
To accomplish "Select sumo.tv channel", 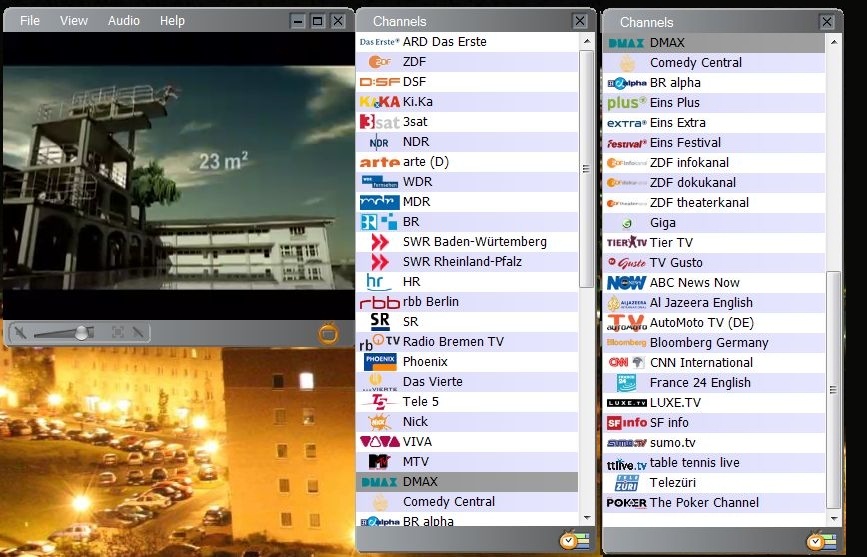I will pos(714,443).
